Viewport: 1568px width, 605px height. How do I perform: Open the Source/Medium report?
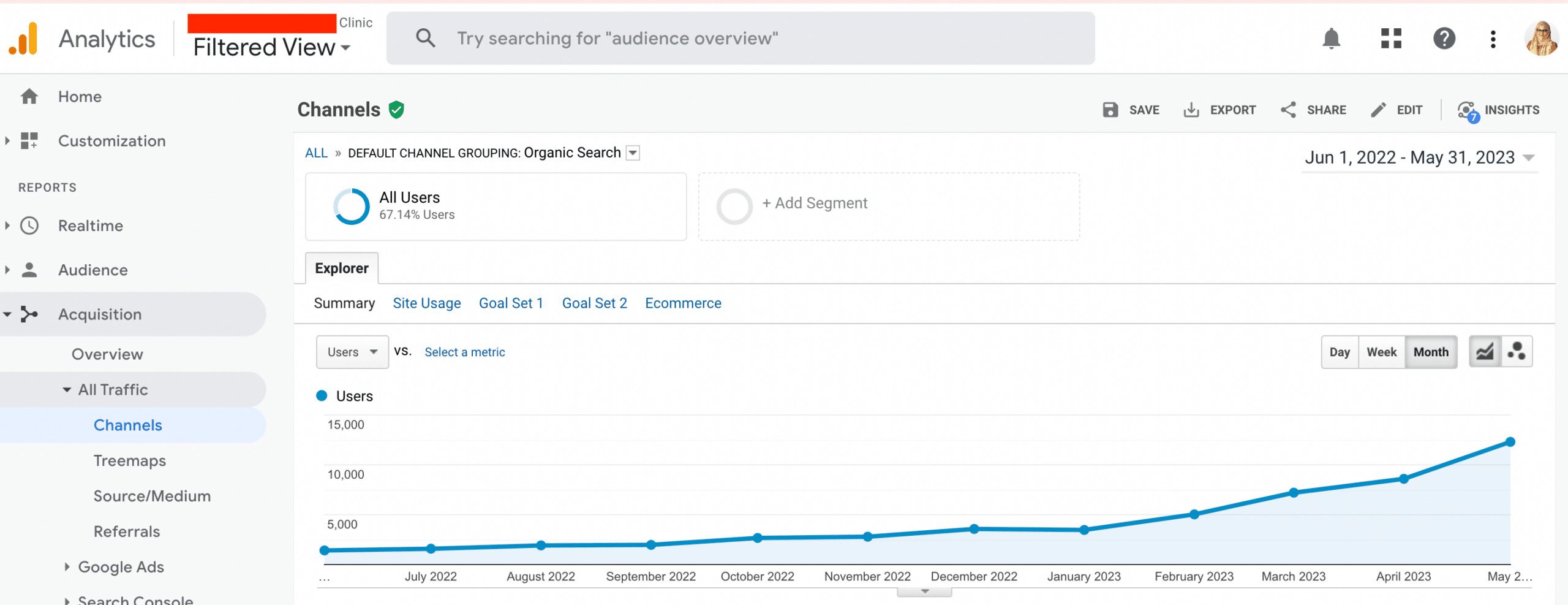pyautogui.click(x=152, y=496)
